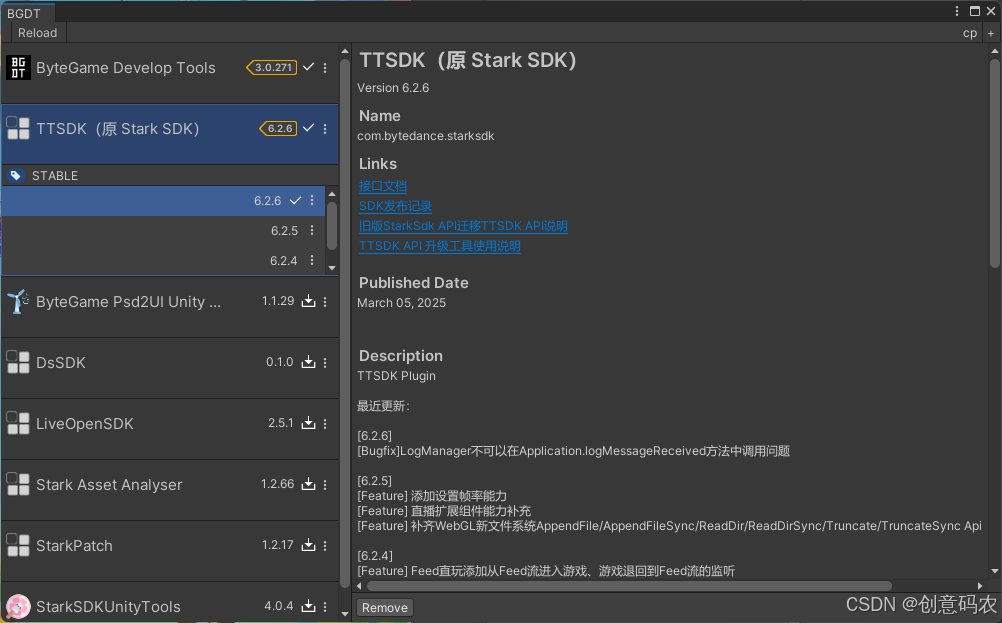The height and width of the screenshot is (623, 1002).
Task: Select version 6.2.5 in the STABLE list
Action: tap(164, 231)
